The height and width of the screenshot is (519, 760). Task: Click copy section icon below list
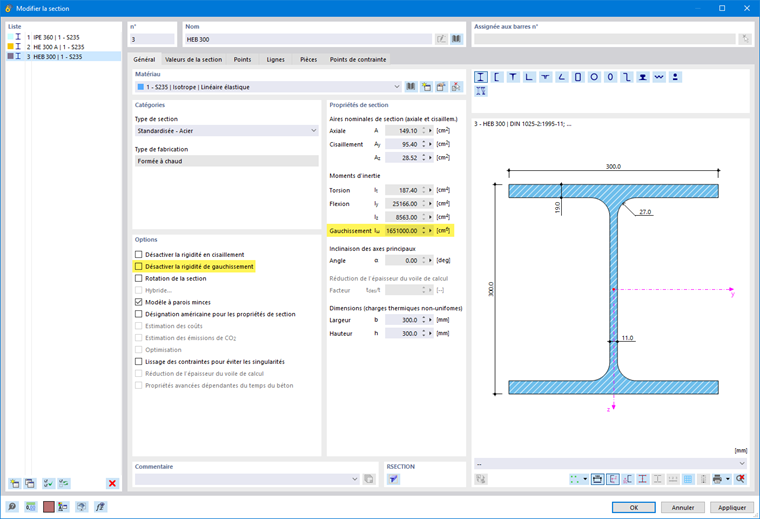(x=30, y=483)
